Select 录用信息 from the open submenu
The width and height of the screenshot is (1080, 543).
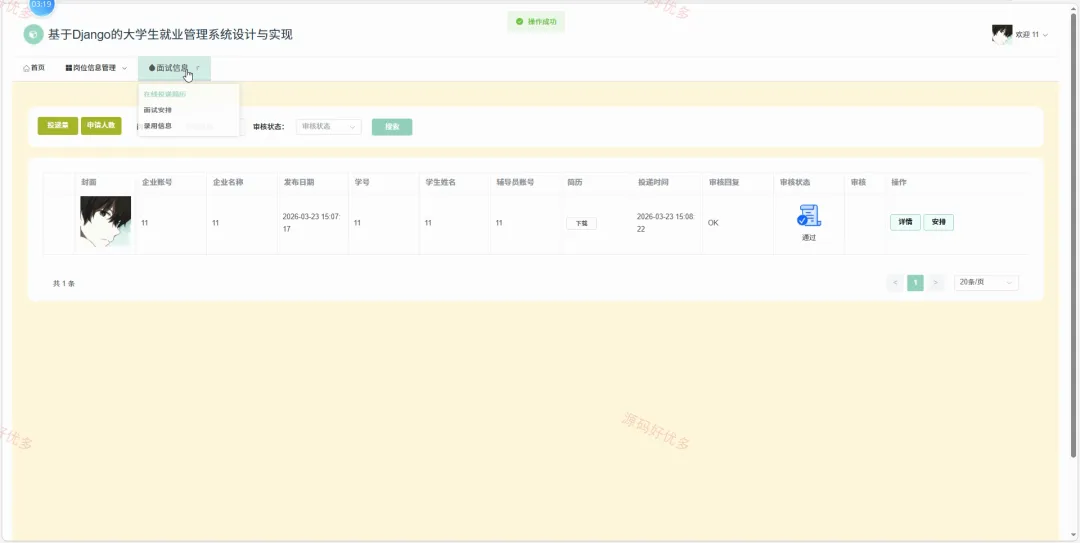(158, 126)
